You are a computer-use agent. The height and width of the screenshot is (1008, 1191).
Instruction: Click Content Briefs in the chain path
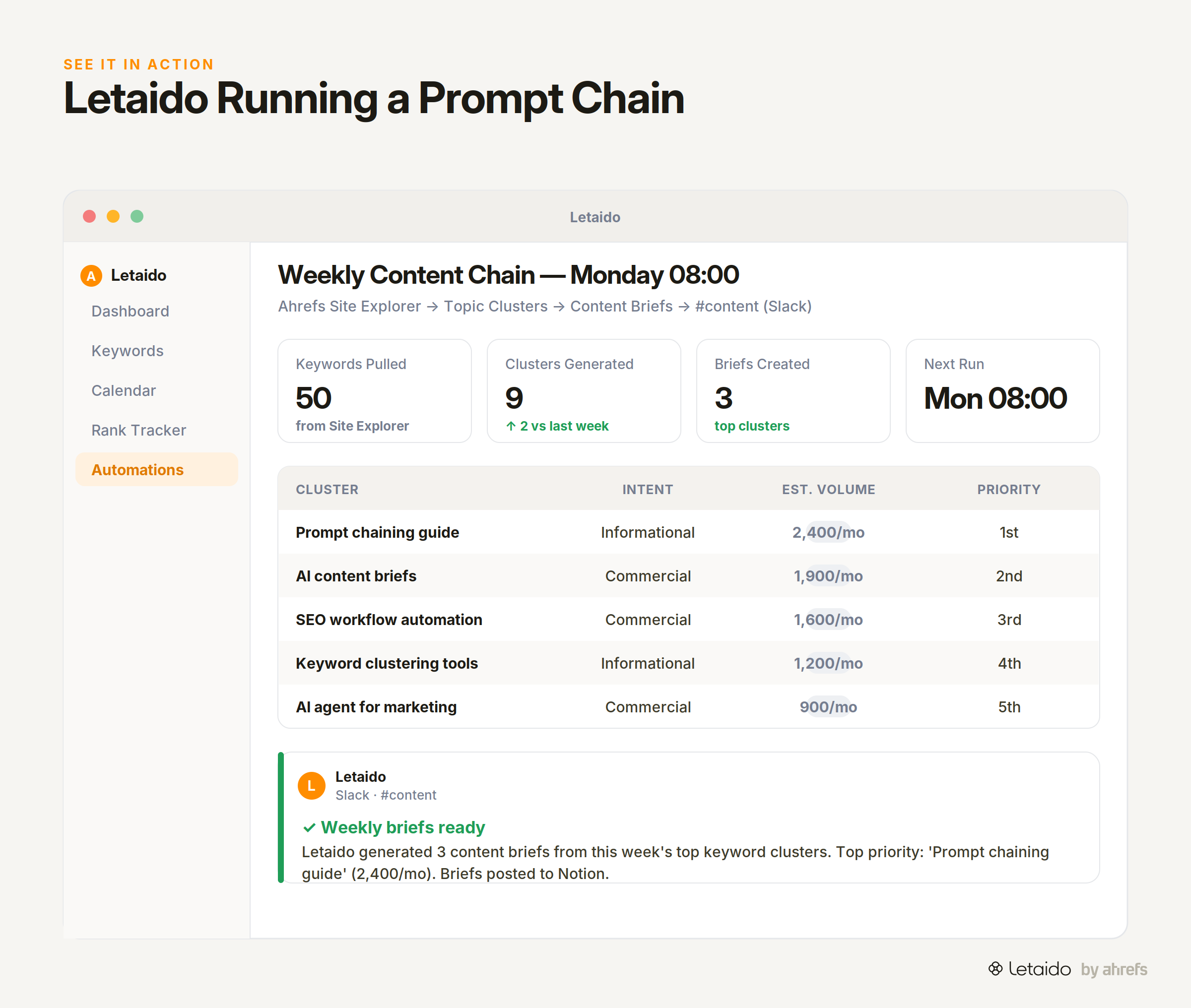click(621, 306)
